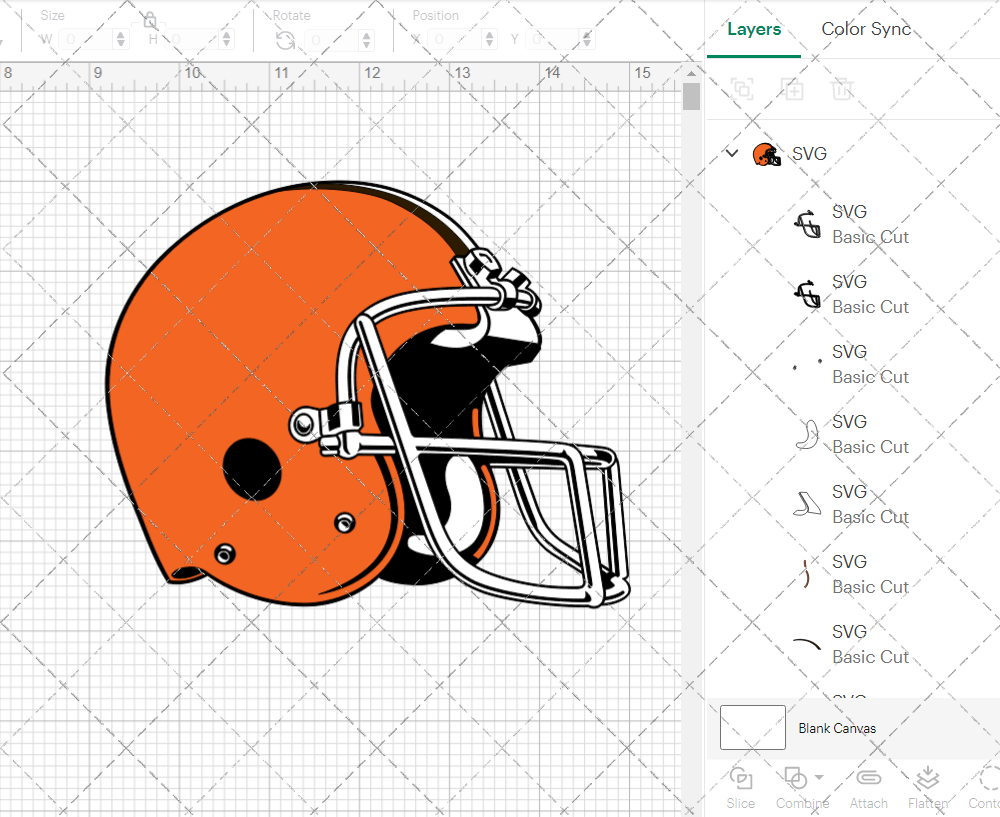Click the canvas vertical scrollbar thumb
Screen dimensions: 1000x817
(x=691, y=96)
